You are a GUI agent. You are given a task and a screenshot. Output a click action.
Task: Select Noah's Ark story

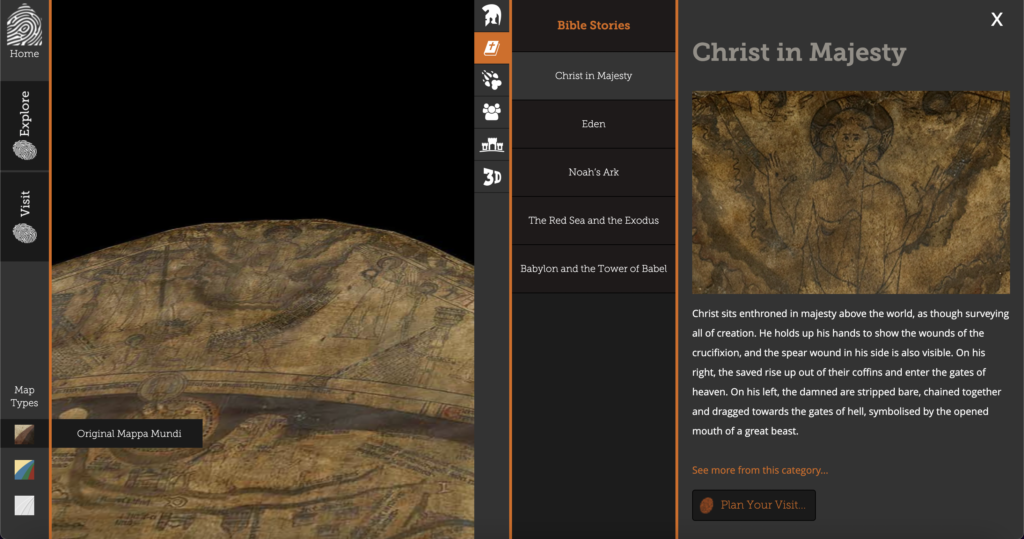click(x=593, y=172)
